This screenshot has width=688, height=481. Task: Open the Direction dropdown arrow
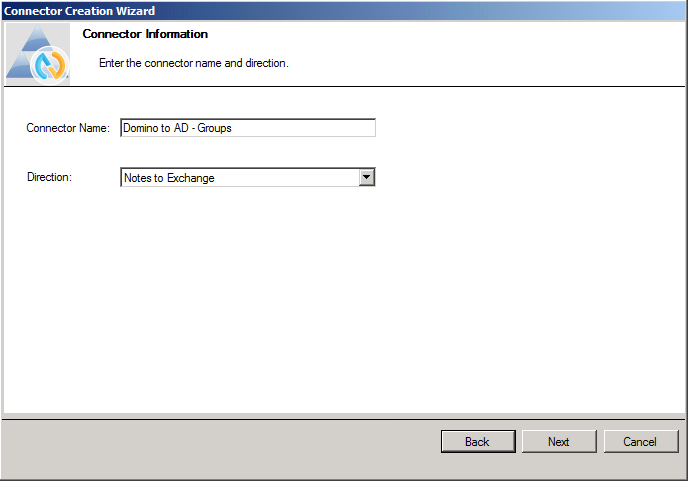[x=366, y=177]
